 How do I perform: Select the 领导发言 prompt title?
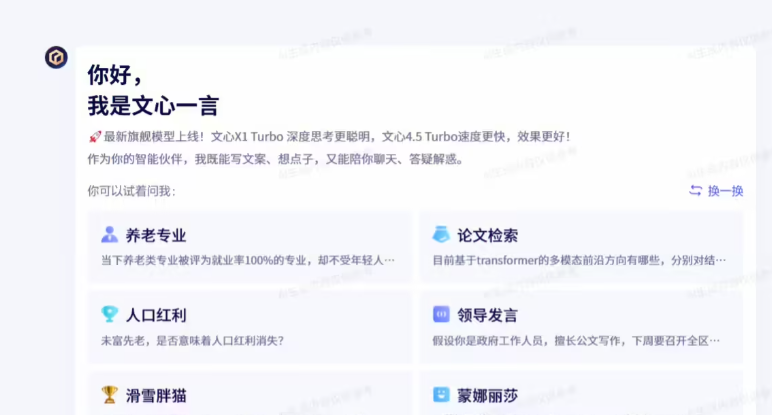[x=487, y=315]
